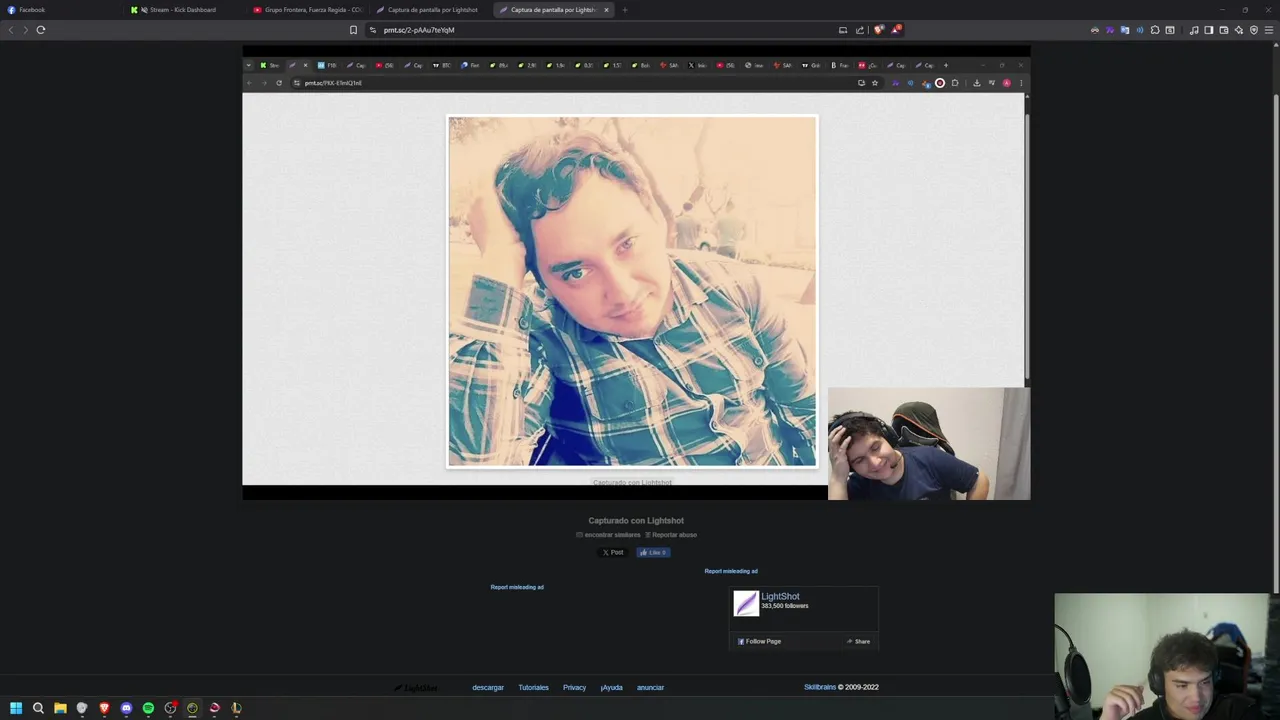This screenshot has width=1280, height=720.
Task: Reload the current page
Action: (x=41, y=30)
